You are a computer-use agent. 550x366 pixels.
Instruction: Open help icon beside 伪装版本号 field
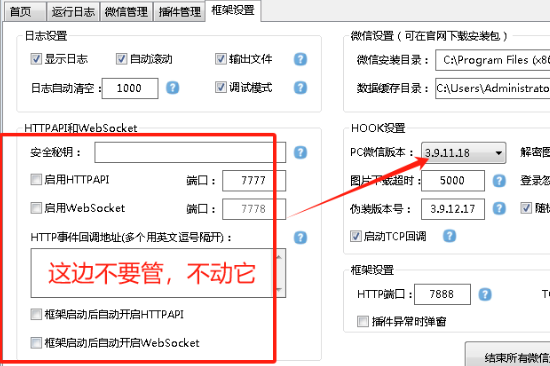499,209
